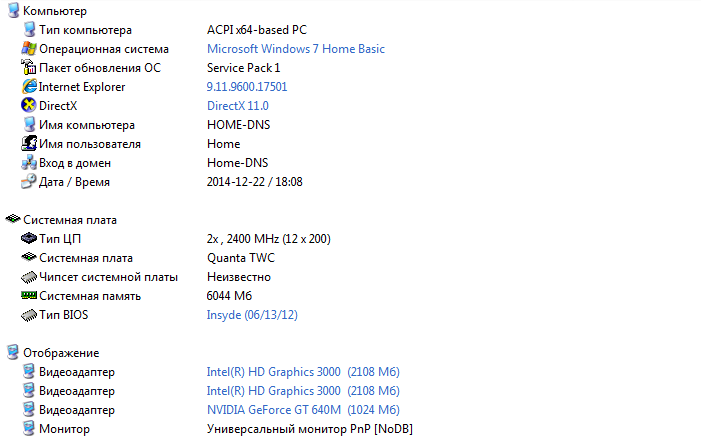Select the Пакет обновления ОС row label
Image resolution: width=701 pixels, height=446 pixels.
99,68
